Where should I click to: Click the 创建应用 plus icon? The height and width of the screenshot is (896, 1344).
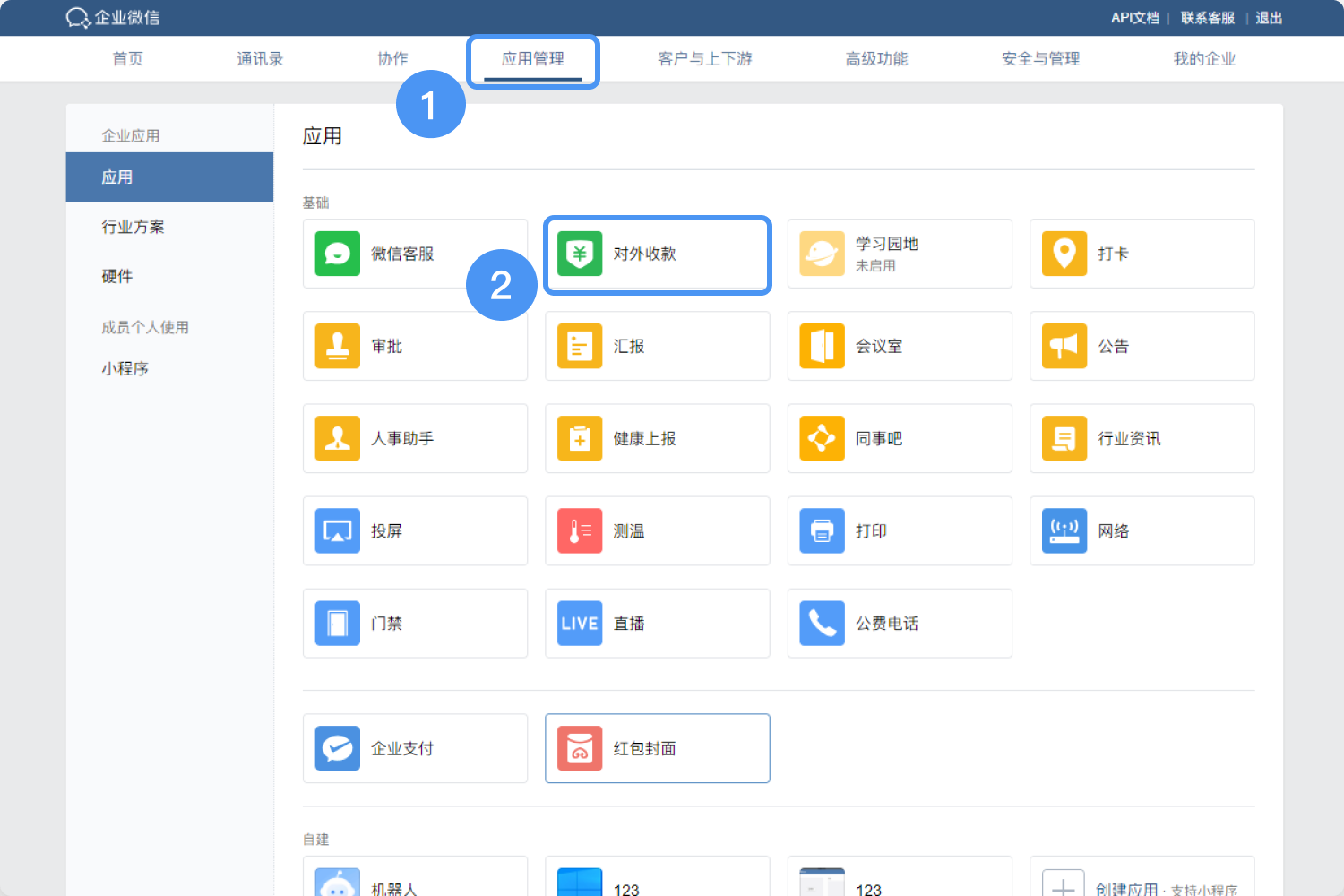tap(1064, 883)
